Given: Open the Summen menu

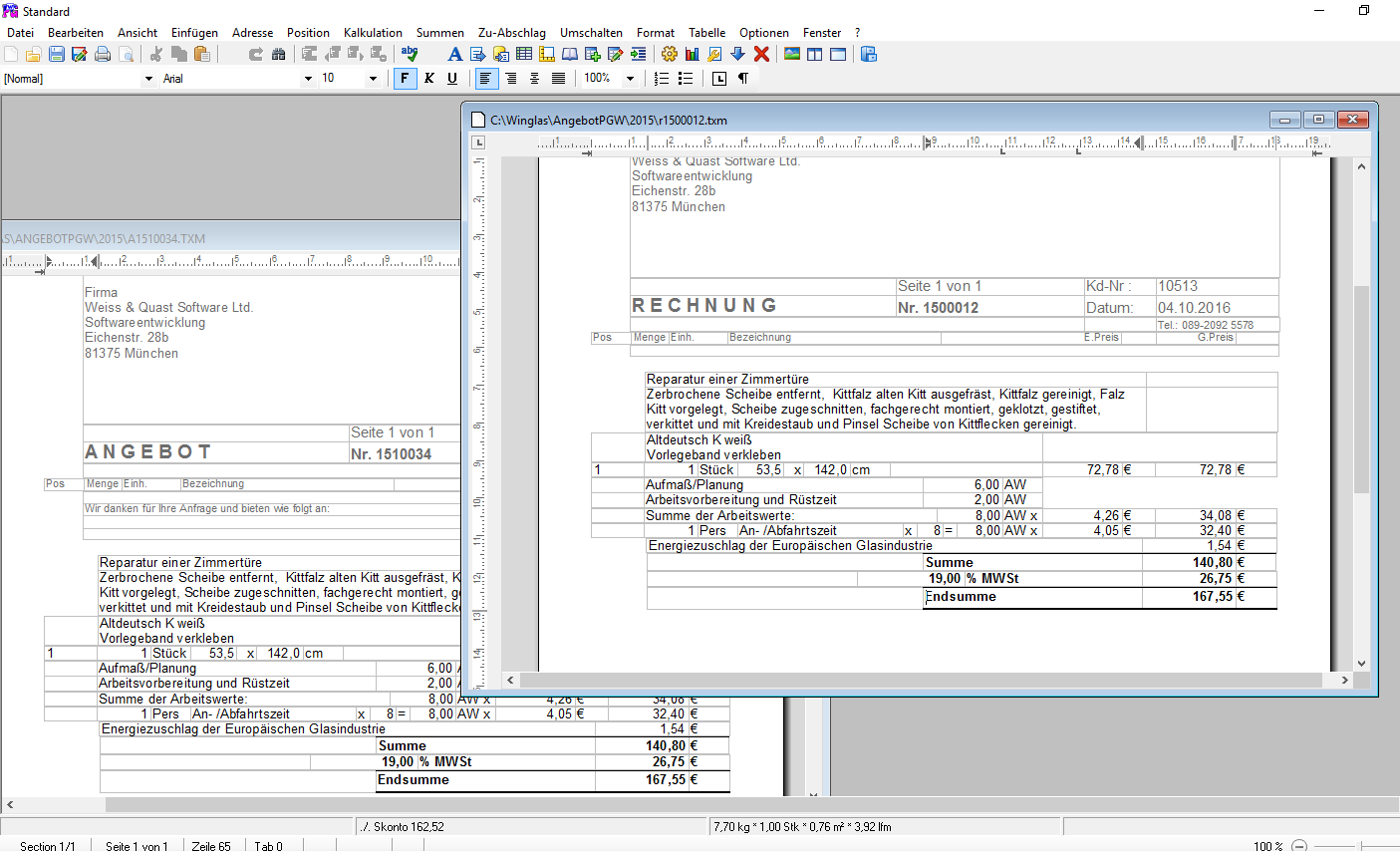Looking at the screenshot, I should pyautogui.click(x=440, y=33).
